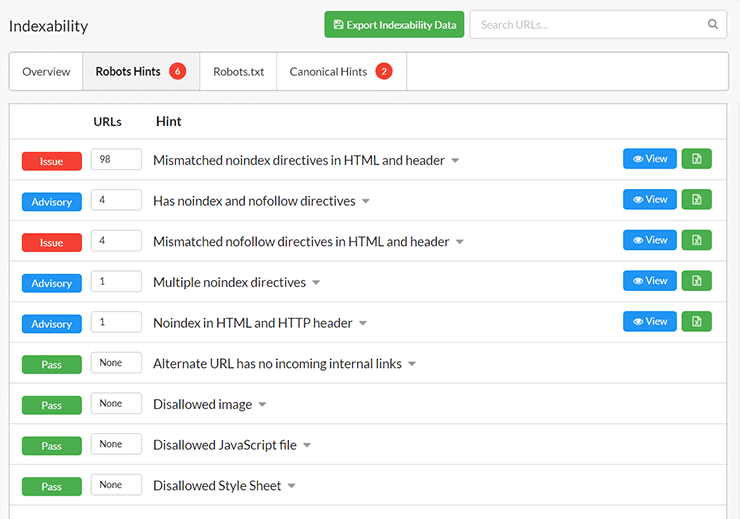Expand 'Mismatched nofollow directives in HTML and header' hint
This screenshot has height=519, width=740.
coord(460,242)
